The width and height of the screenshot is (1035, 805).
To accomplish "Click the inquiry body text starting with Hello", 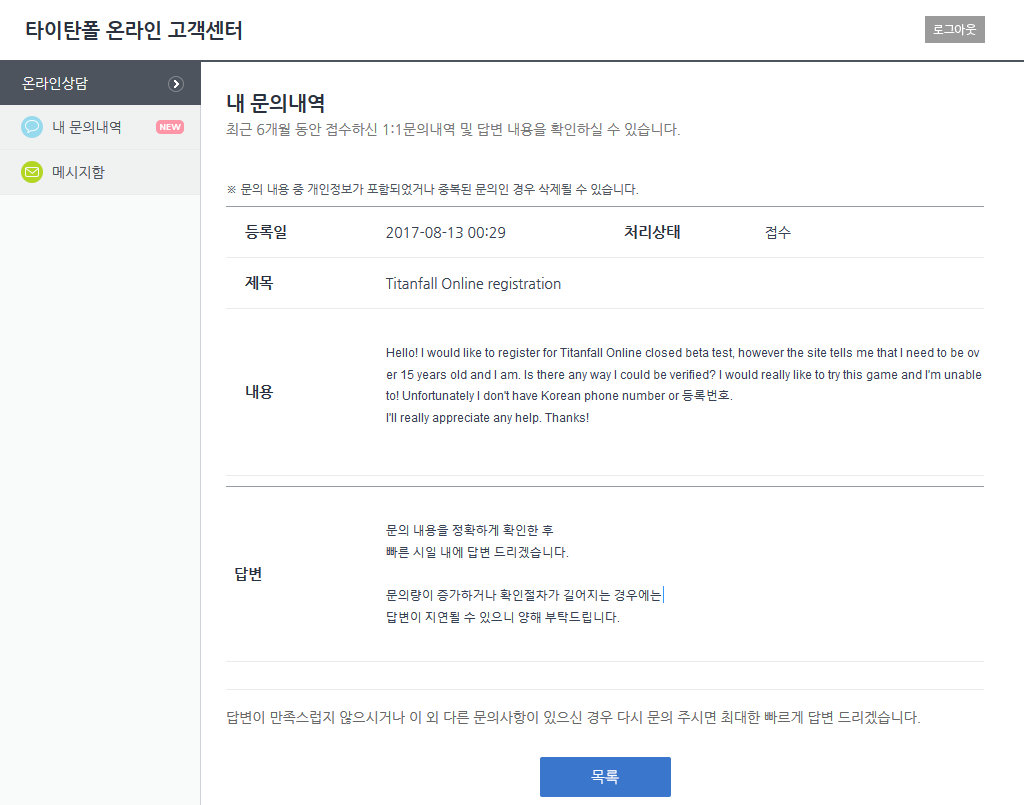I will [683, 385].
